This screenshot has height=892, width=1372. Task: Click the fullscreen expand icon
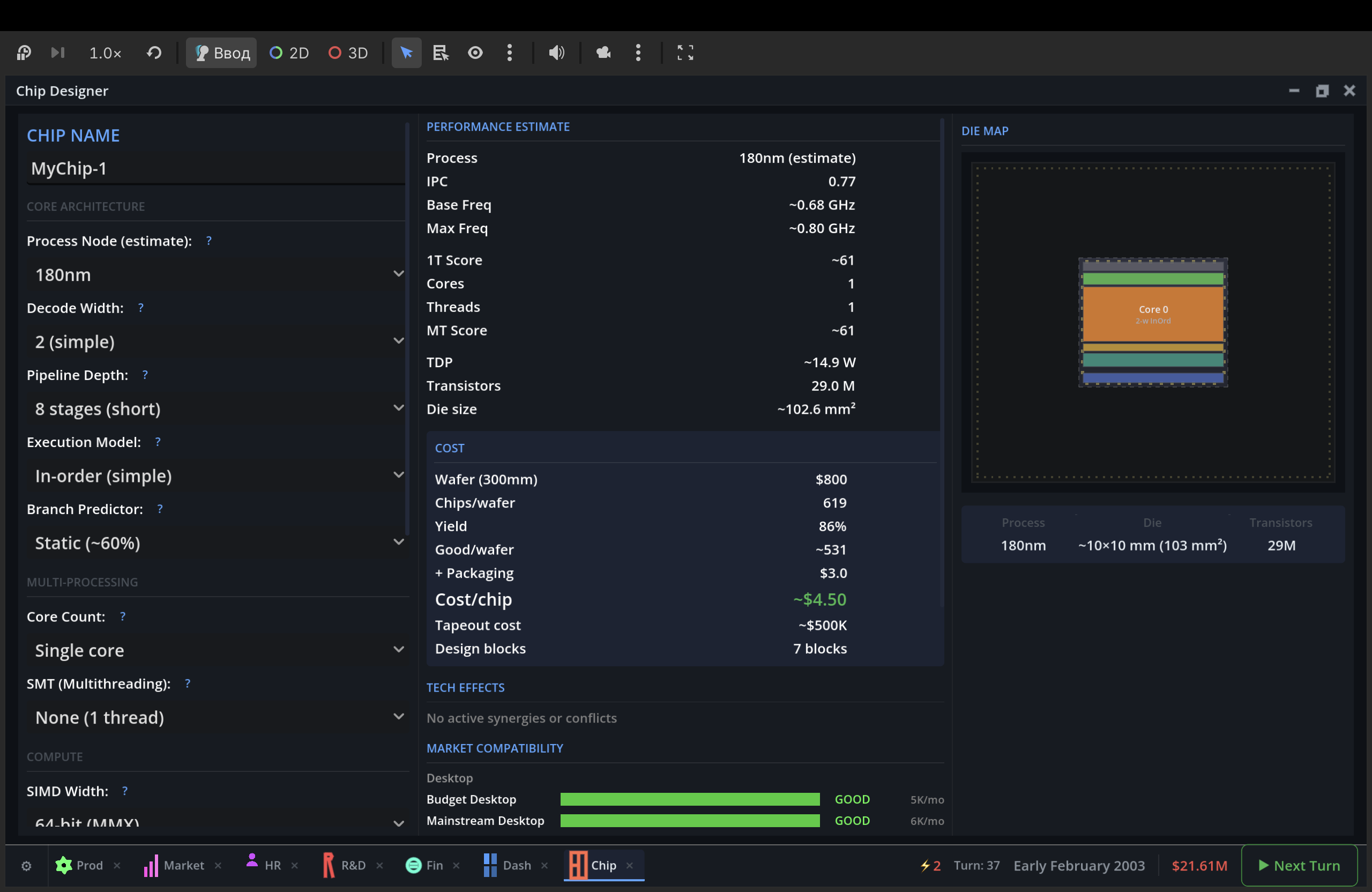coord(685,53)
